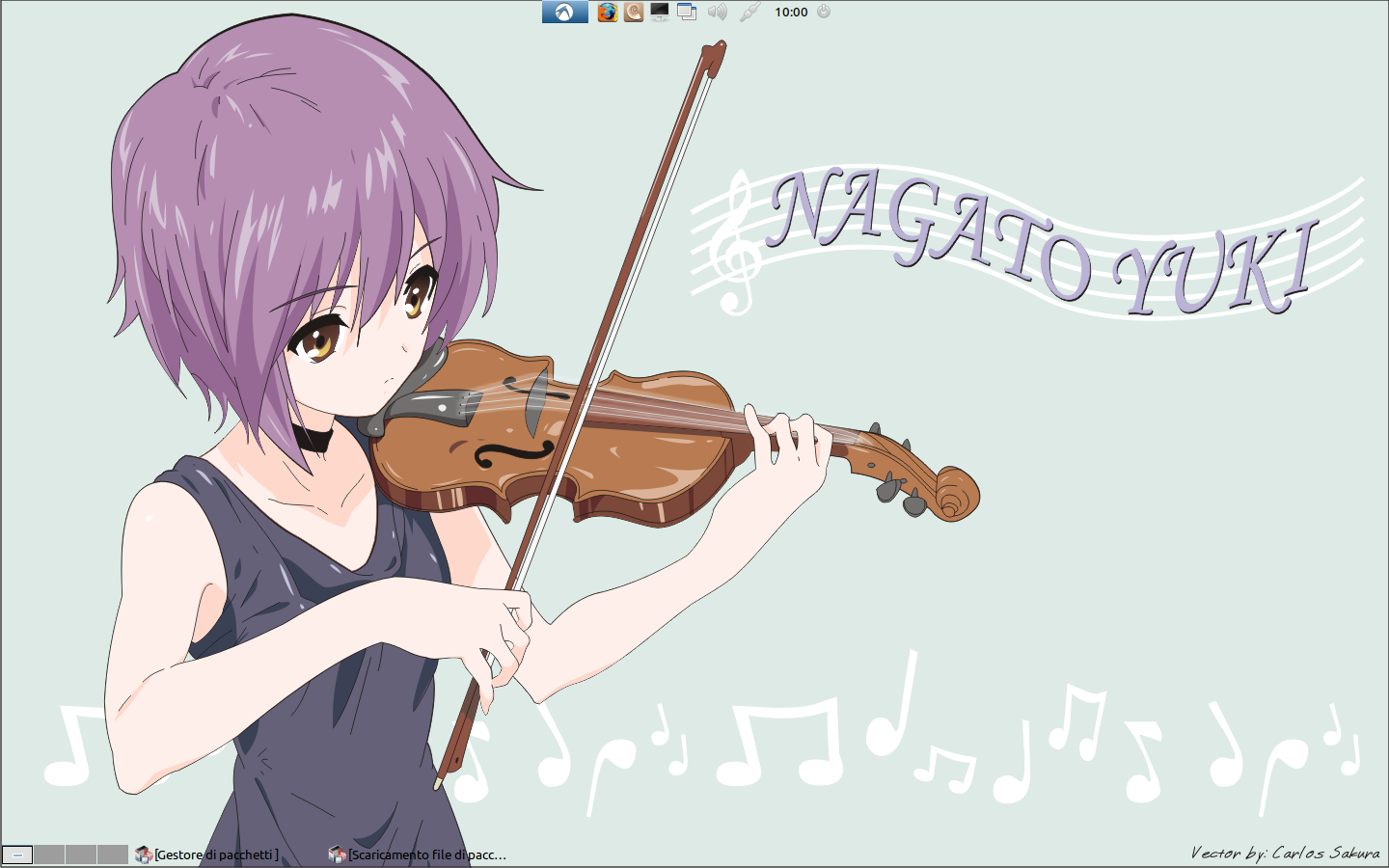Open the Lubuntu main menu button
The width and height of the screenshot is (1389, 868).
coord(564,12)
